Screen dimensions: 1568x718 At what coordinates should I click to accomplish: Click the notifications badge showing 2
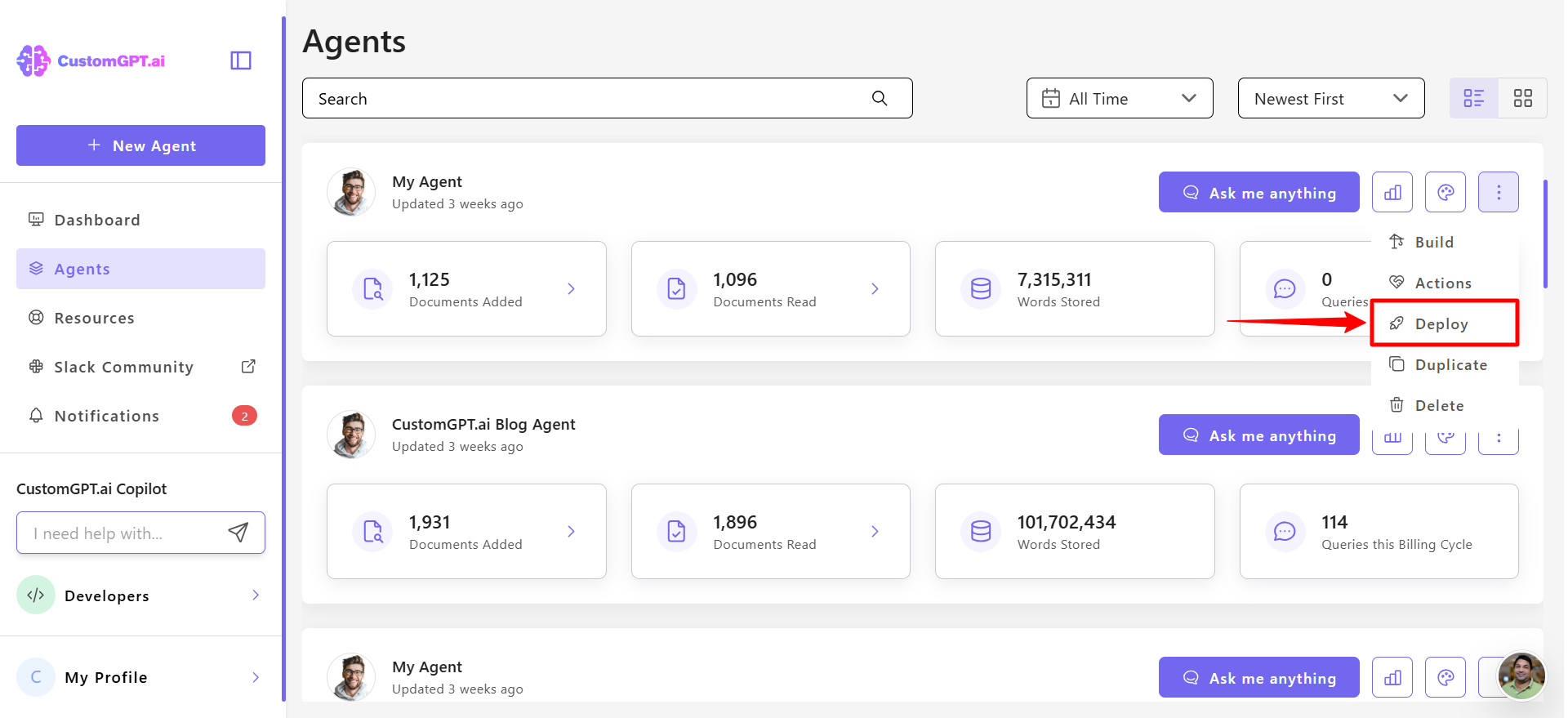click(x=244, y=416)
